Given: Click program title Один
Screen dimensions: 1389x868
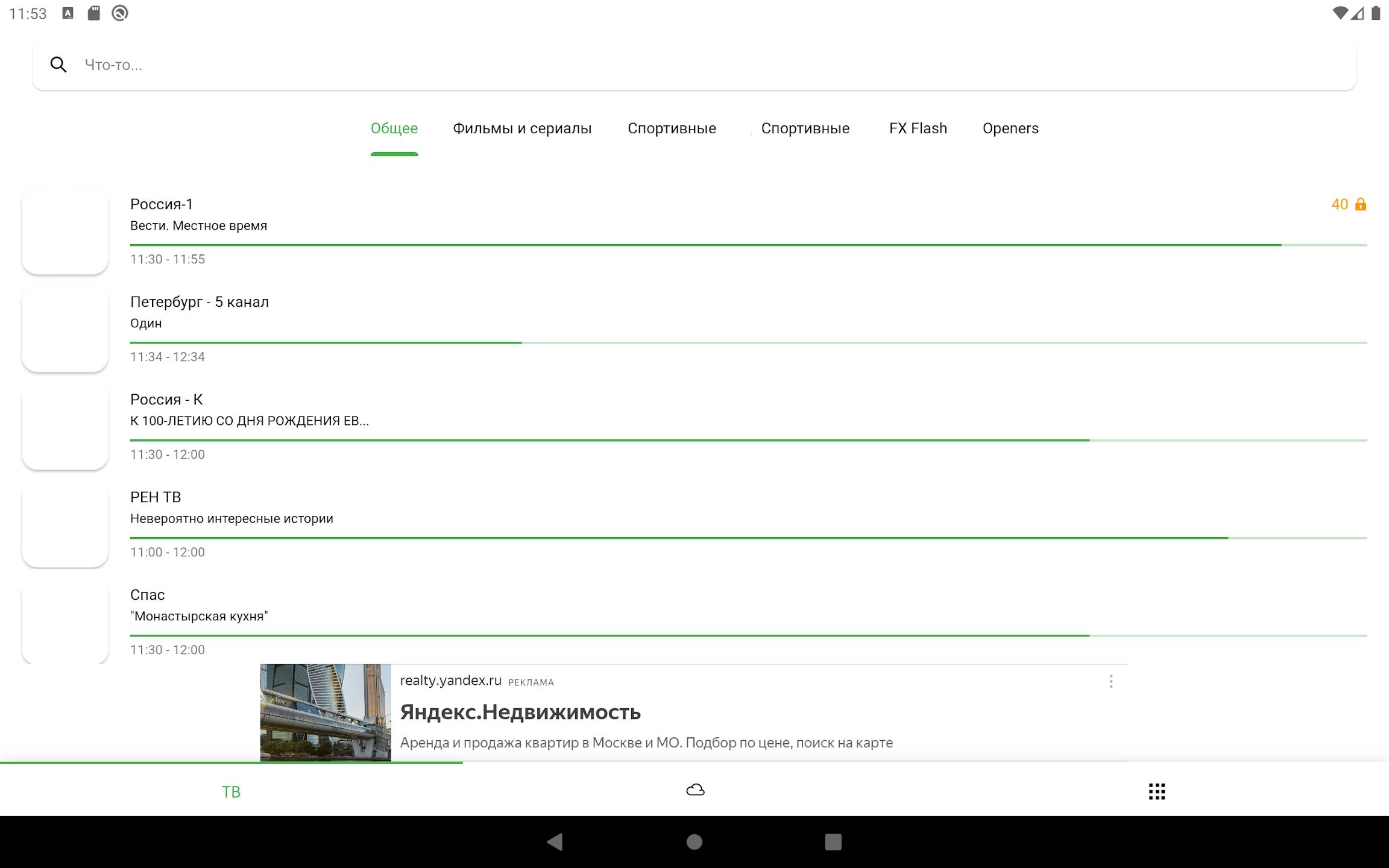Looking at the screenshot, I should pos(146,323).
